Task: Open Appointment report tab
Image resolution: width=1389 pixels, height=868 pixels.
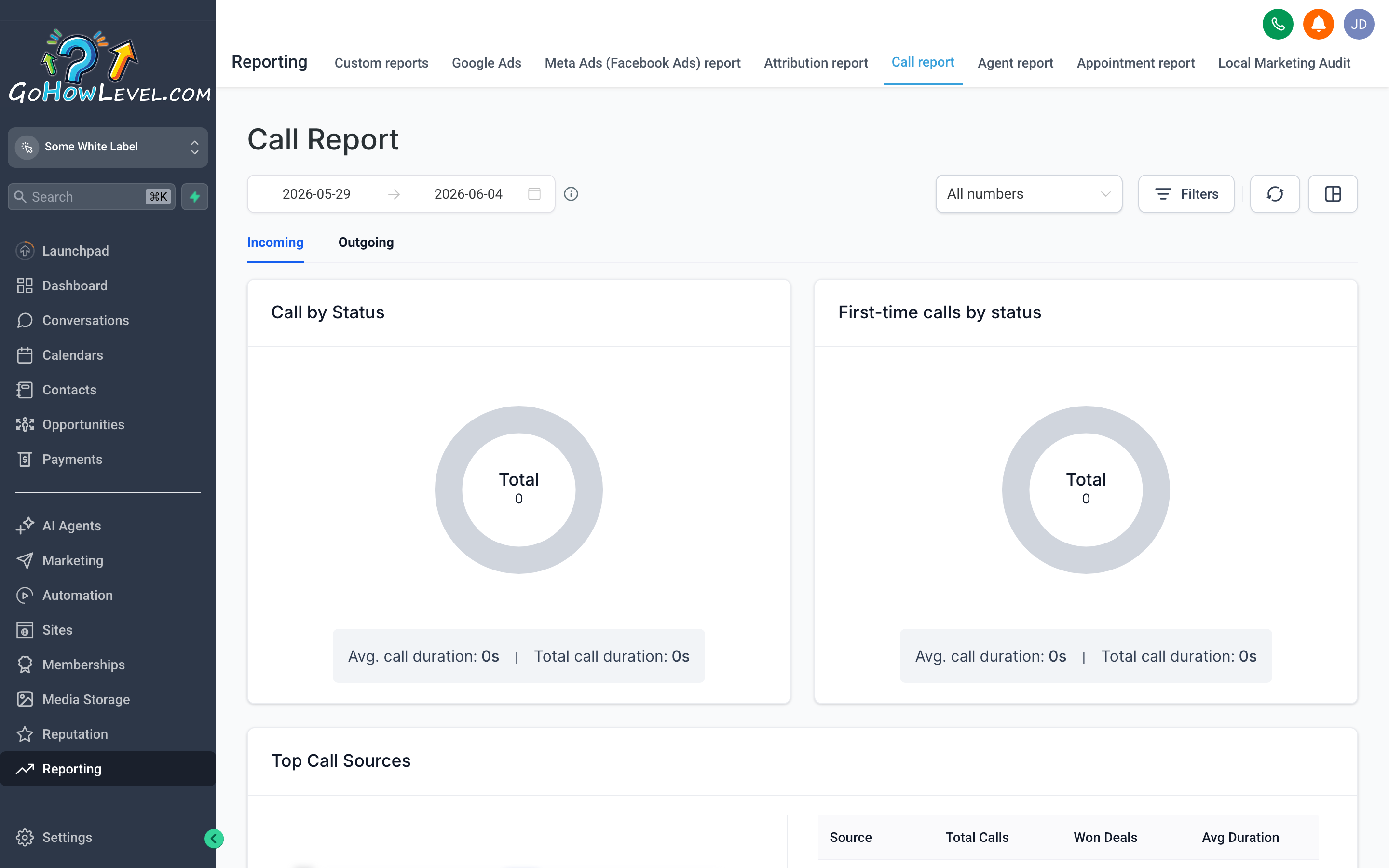Action: pos(1135,63)
